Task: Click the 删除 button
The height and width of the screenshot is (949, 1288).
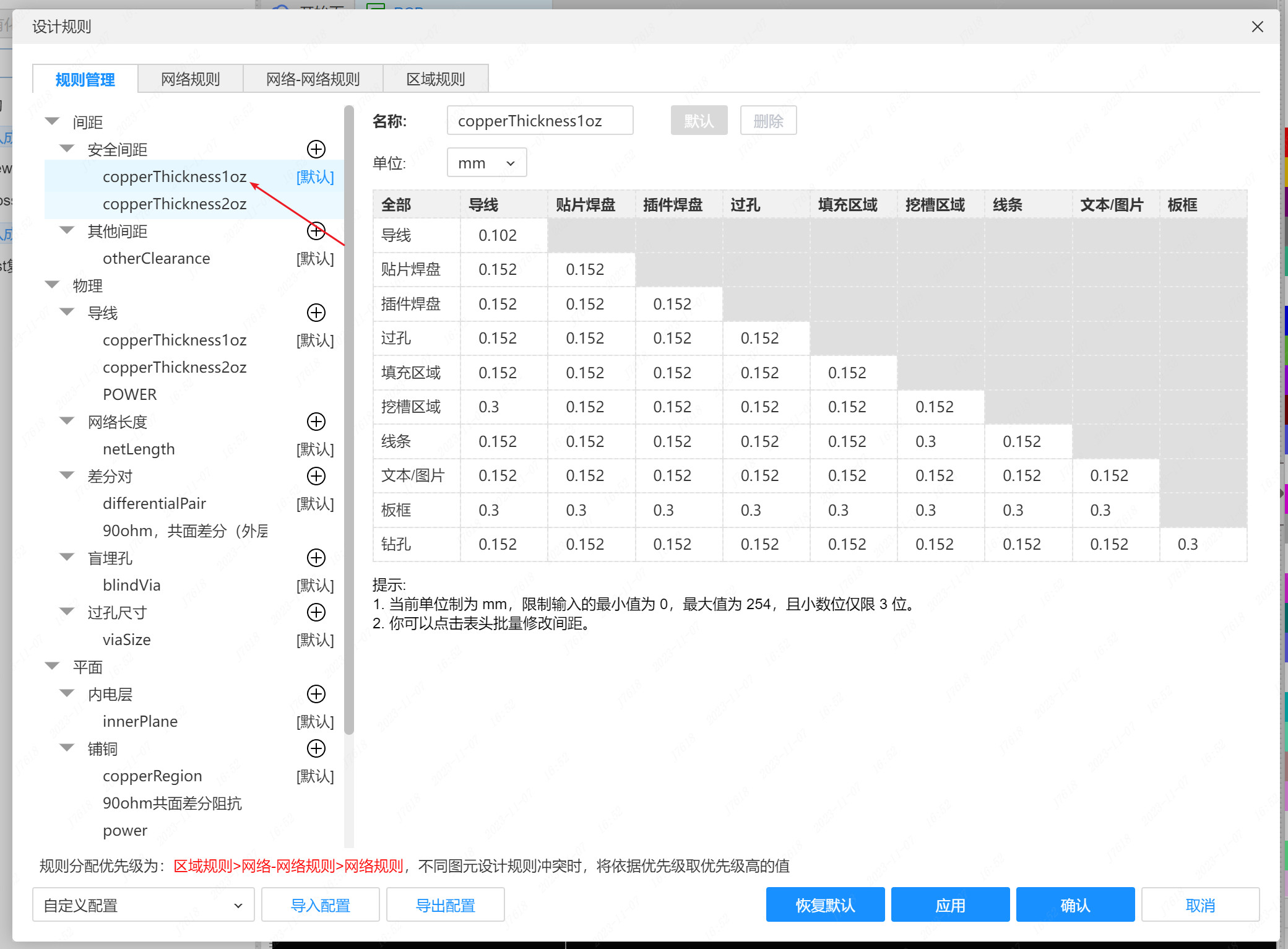Action: (x=768, y=121)
